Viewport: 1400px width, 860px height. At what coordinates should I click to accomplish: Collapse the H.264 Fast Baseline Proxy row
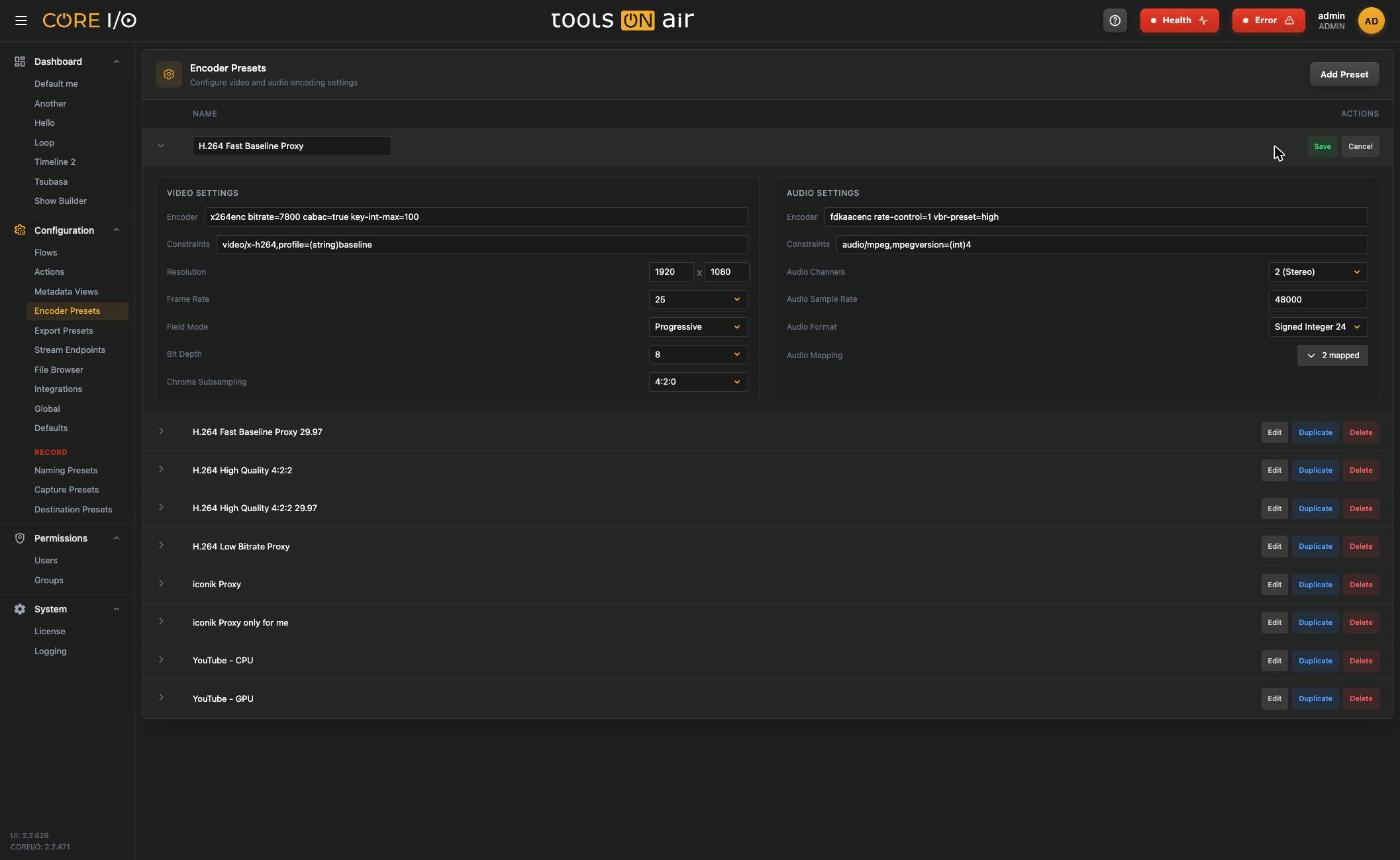click(x=161, y=146)
